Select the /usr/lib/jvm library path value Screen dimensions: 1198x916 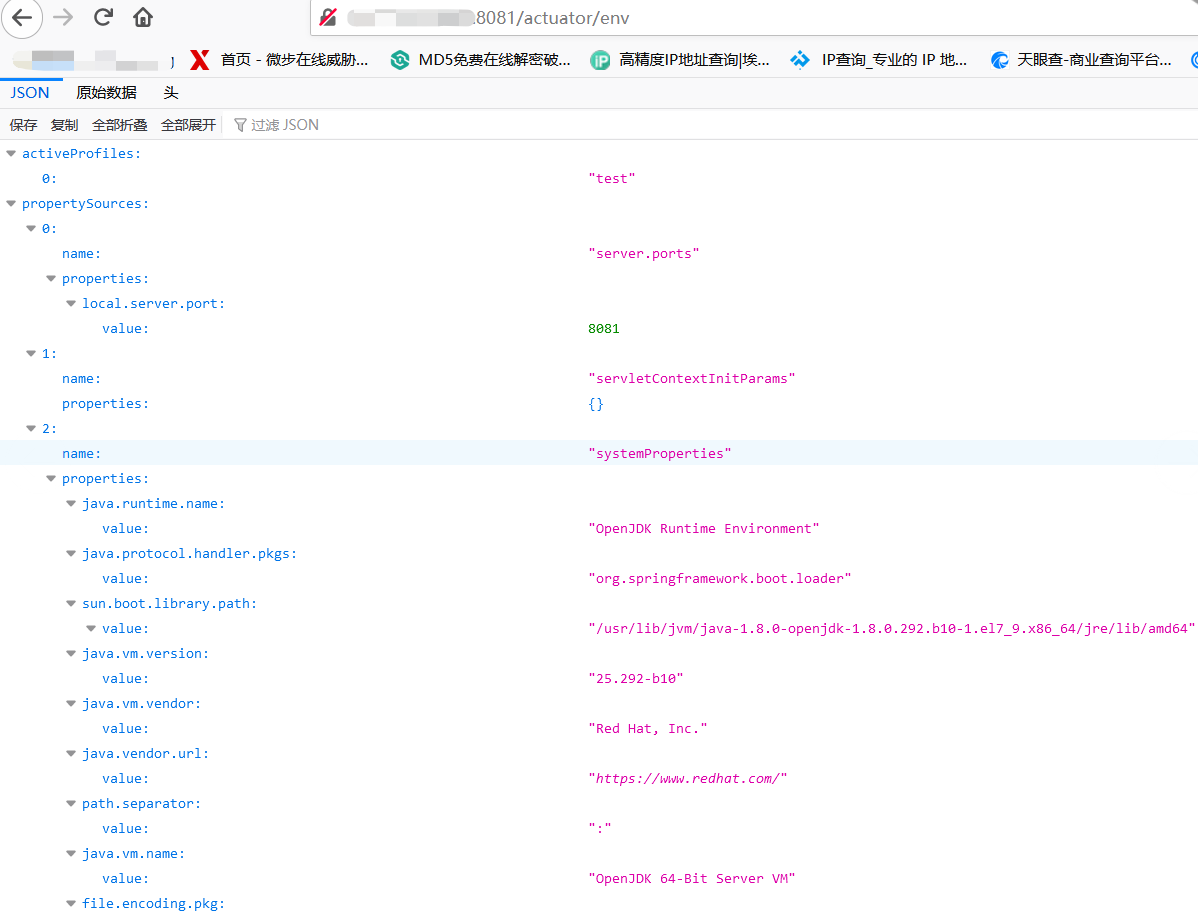(x=892, y=628)
